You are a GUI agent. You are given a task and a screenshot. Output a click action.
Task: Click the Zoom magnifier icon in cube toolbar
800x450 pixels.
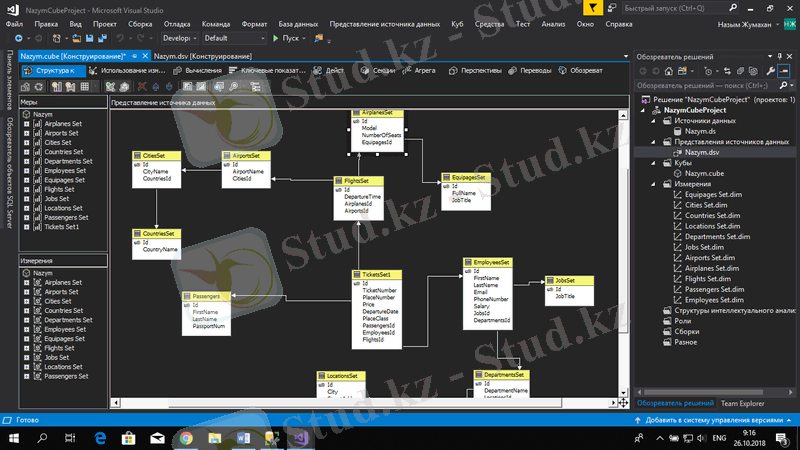pos(233,87)
